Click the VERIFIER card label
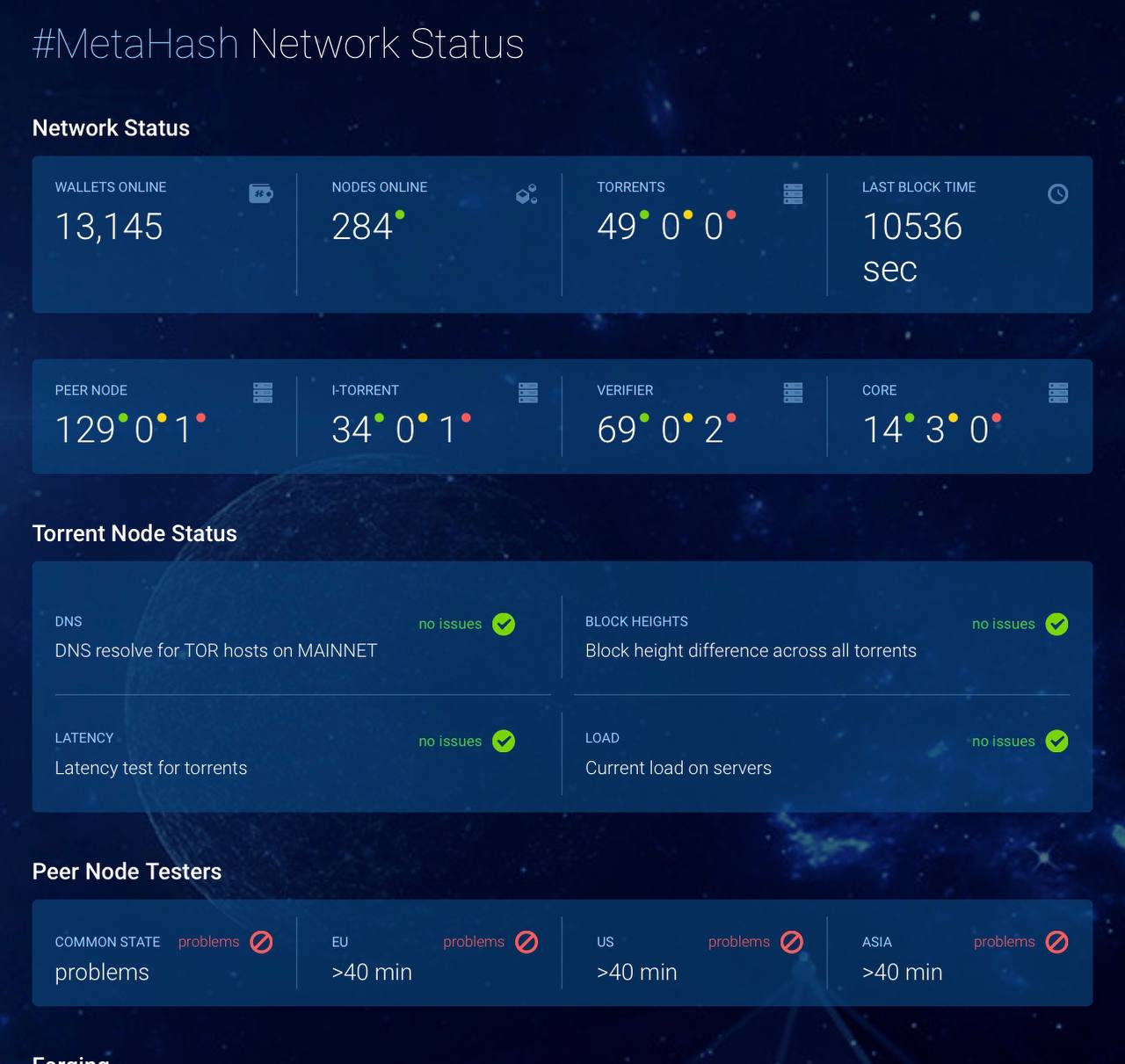 [x=625, y=390]
